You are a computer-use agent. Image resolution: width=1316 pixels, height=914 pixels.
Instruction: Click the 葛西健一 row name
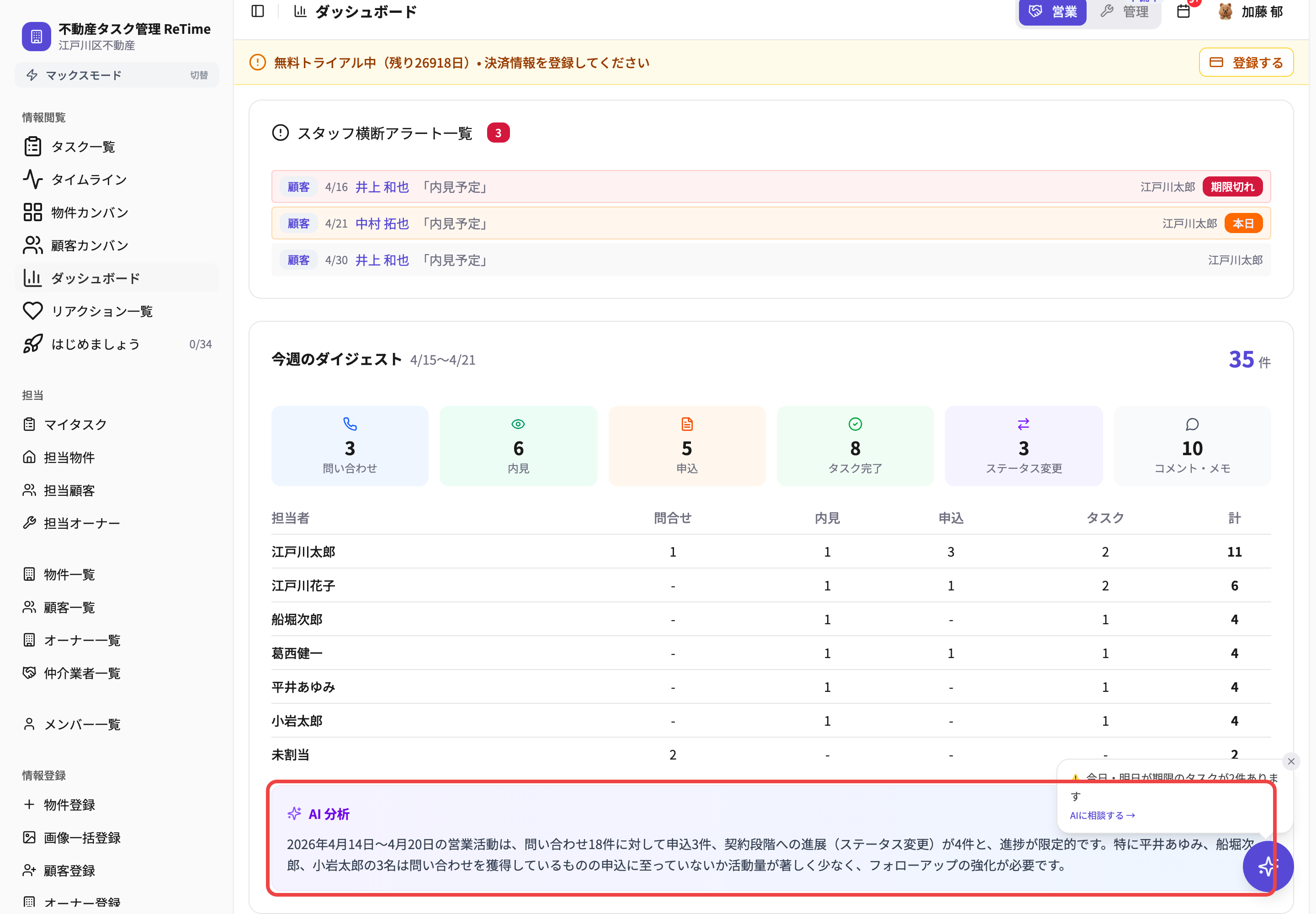tap(297, 653)
